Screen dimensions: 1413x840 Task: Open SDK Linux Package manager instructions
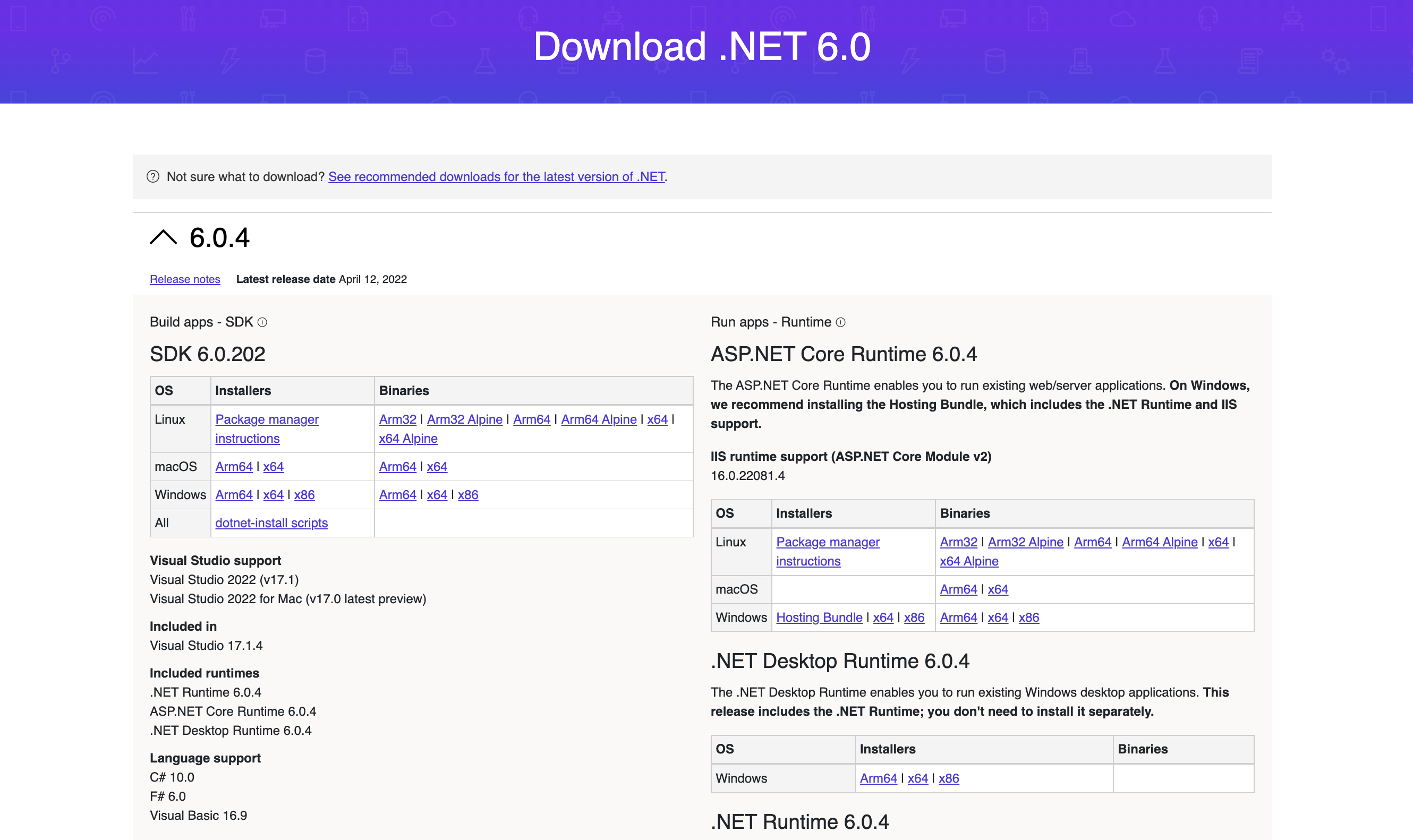pos(267,428)
